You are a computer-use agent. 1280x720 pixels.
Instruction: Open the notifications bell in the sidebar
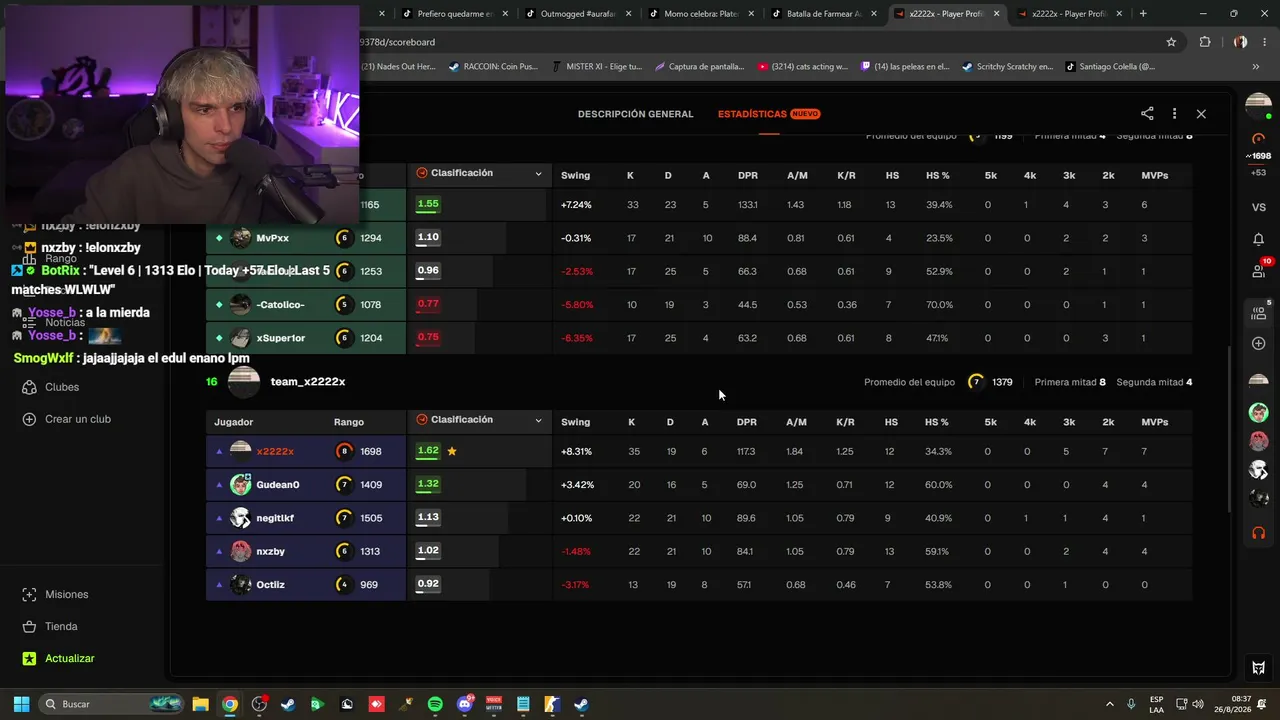pyautogui.click(x=1259, y=239)
